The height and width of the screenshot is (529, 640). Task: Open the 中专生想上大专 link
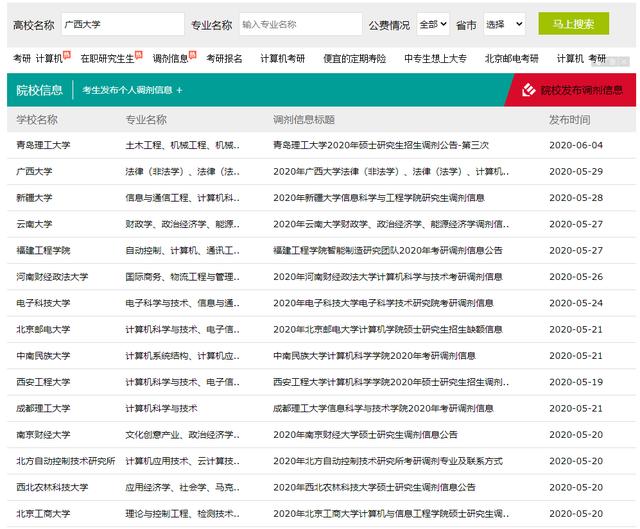(435, 59)
